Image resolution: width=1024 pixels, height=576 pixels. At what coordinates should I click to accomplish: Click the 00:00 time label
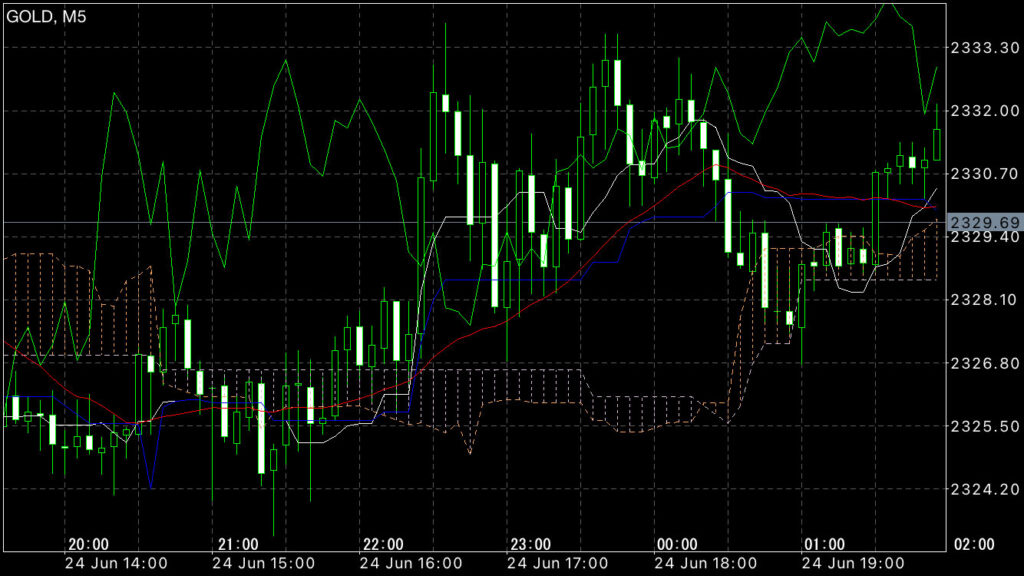(x=677, y=545)
